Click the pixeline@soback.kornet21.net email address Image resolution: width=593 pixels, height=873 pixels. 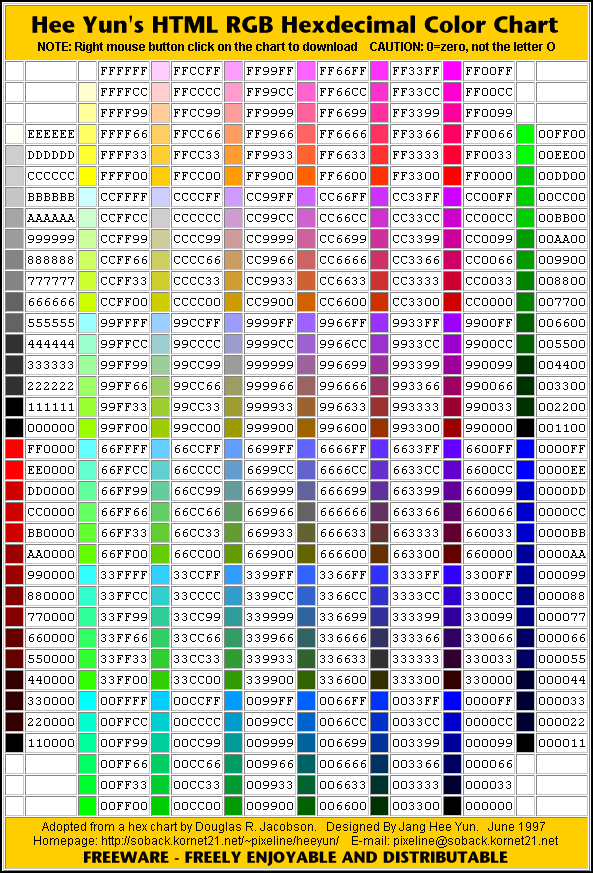476,841
